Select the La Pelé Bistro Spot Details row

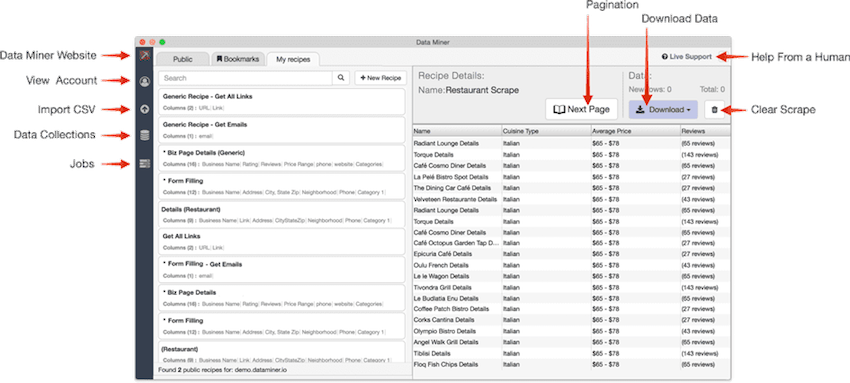tap(571, 177)
